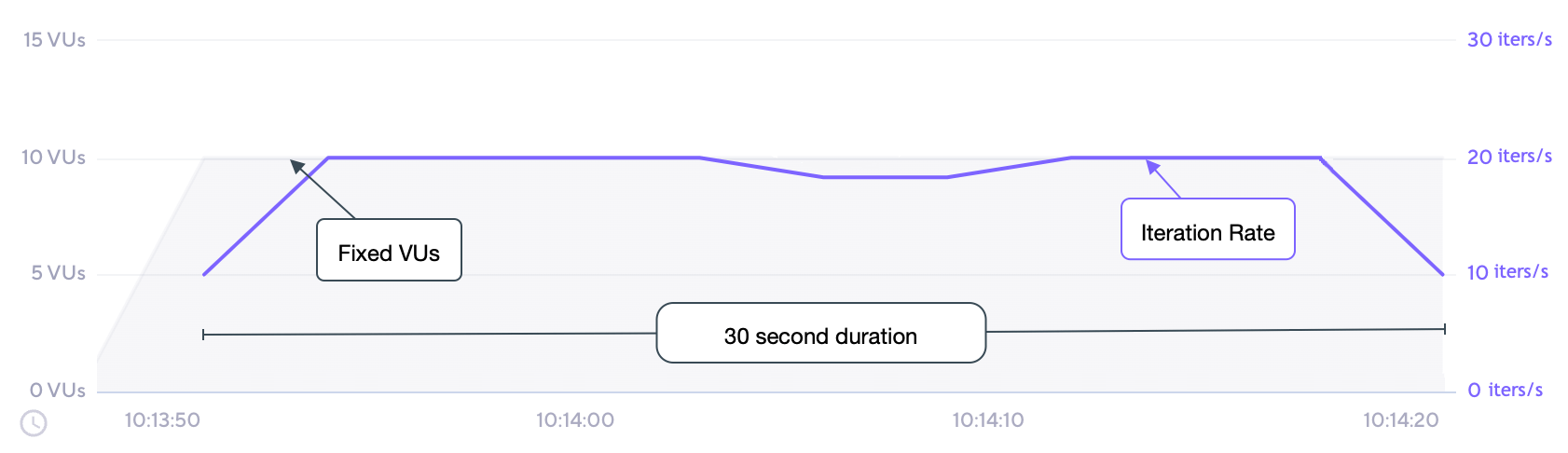Click the 10:14:20 time axis label
This screenshot has width=1568, height=453.
click(1400, 420)
